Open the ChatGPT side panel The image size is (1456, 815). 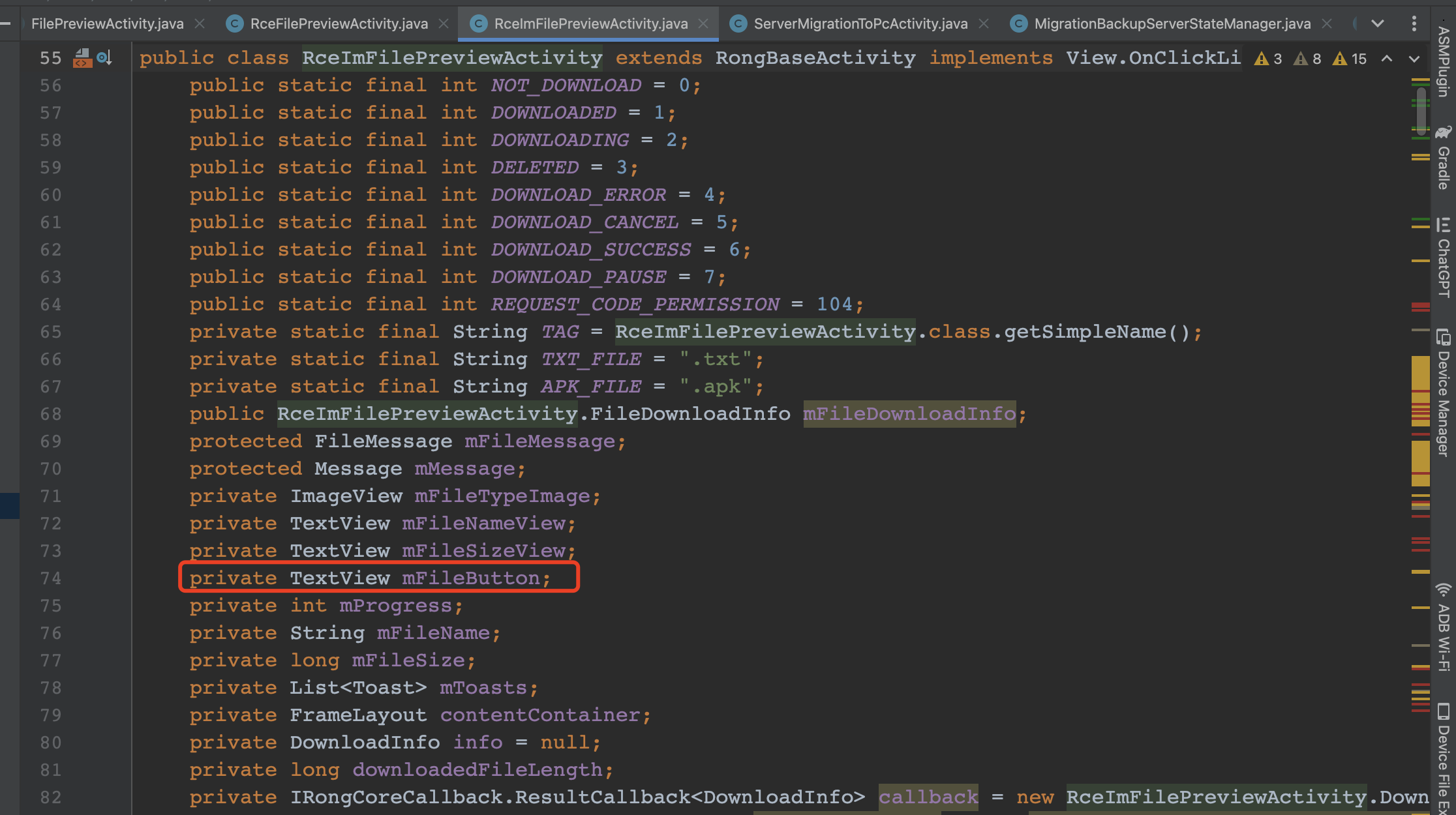1443,259
